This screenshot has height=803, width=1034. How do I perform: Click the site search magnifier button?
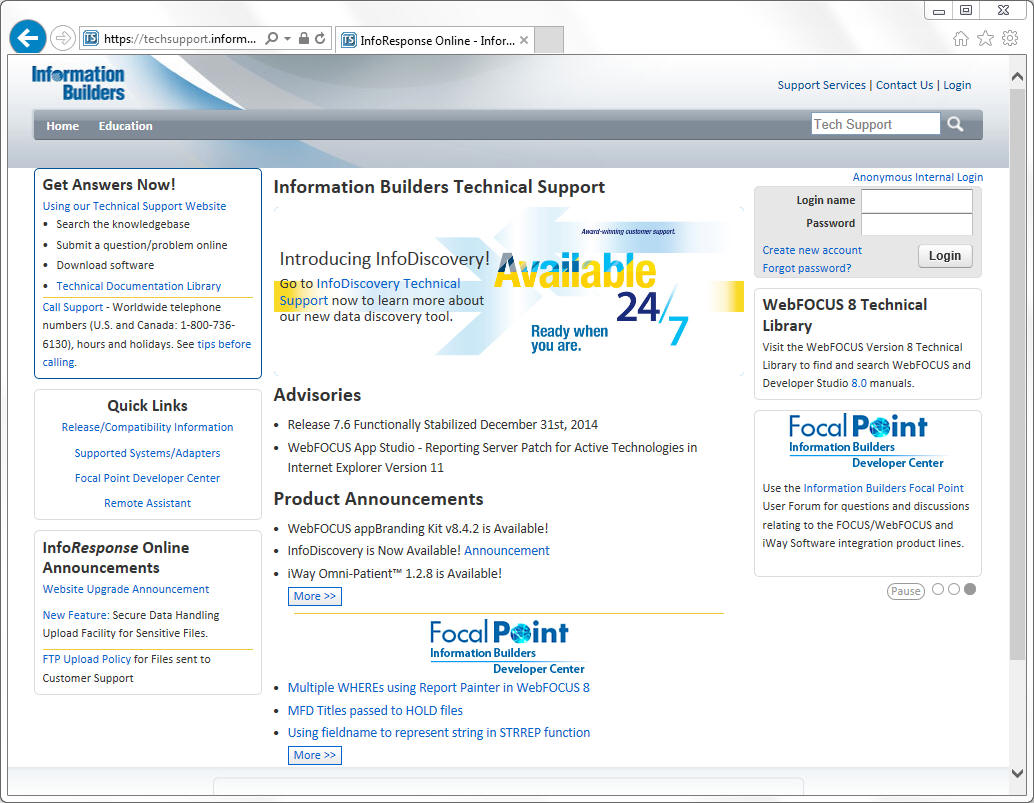pyautogui.click(x=955, y=124)
